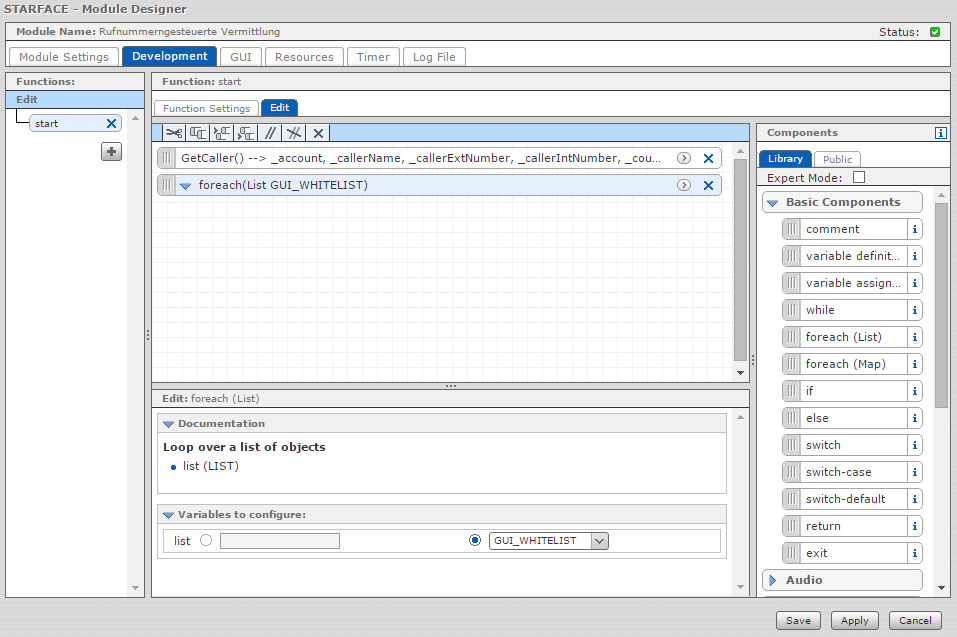Click the Components panel scrollbar thumb
This screenshot has height=637, width=957.
(x=941, y=305)
